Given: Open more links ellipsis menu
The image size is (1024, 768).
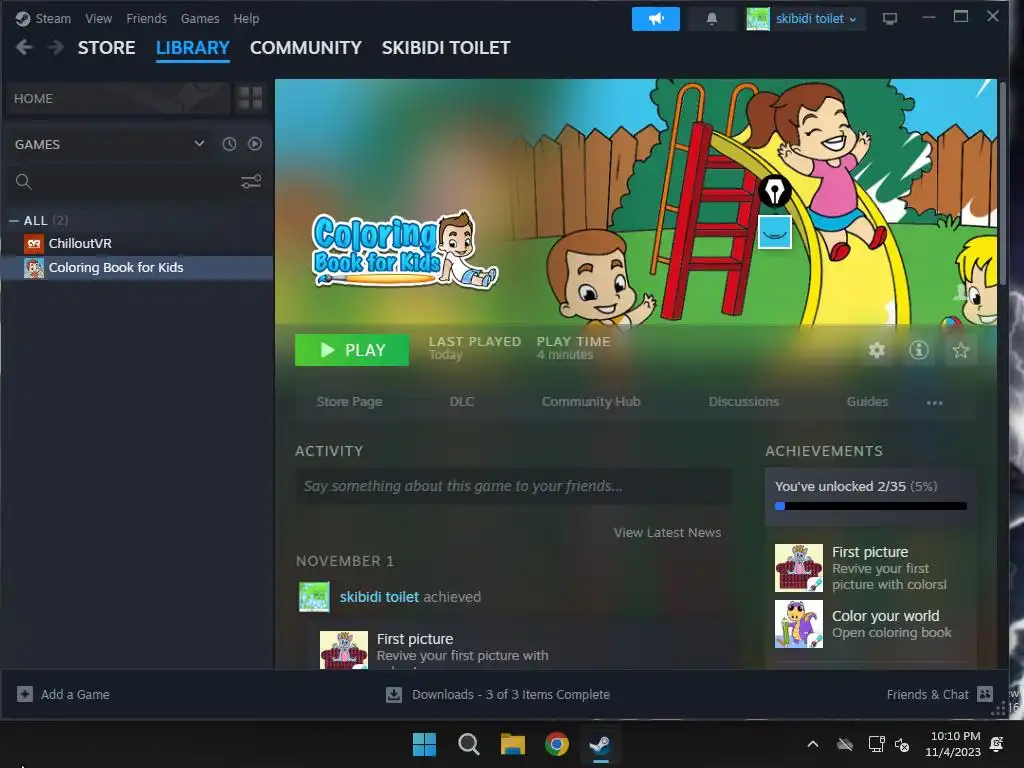Looking at the screenshot, I should (x=935, y=402).
